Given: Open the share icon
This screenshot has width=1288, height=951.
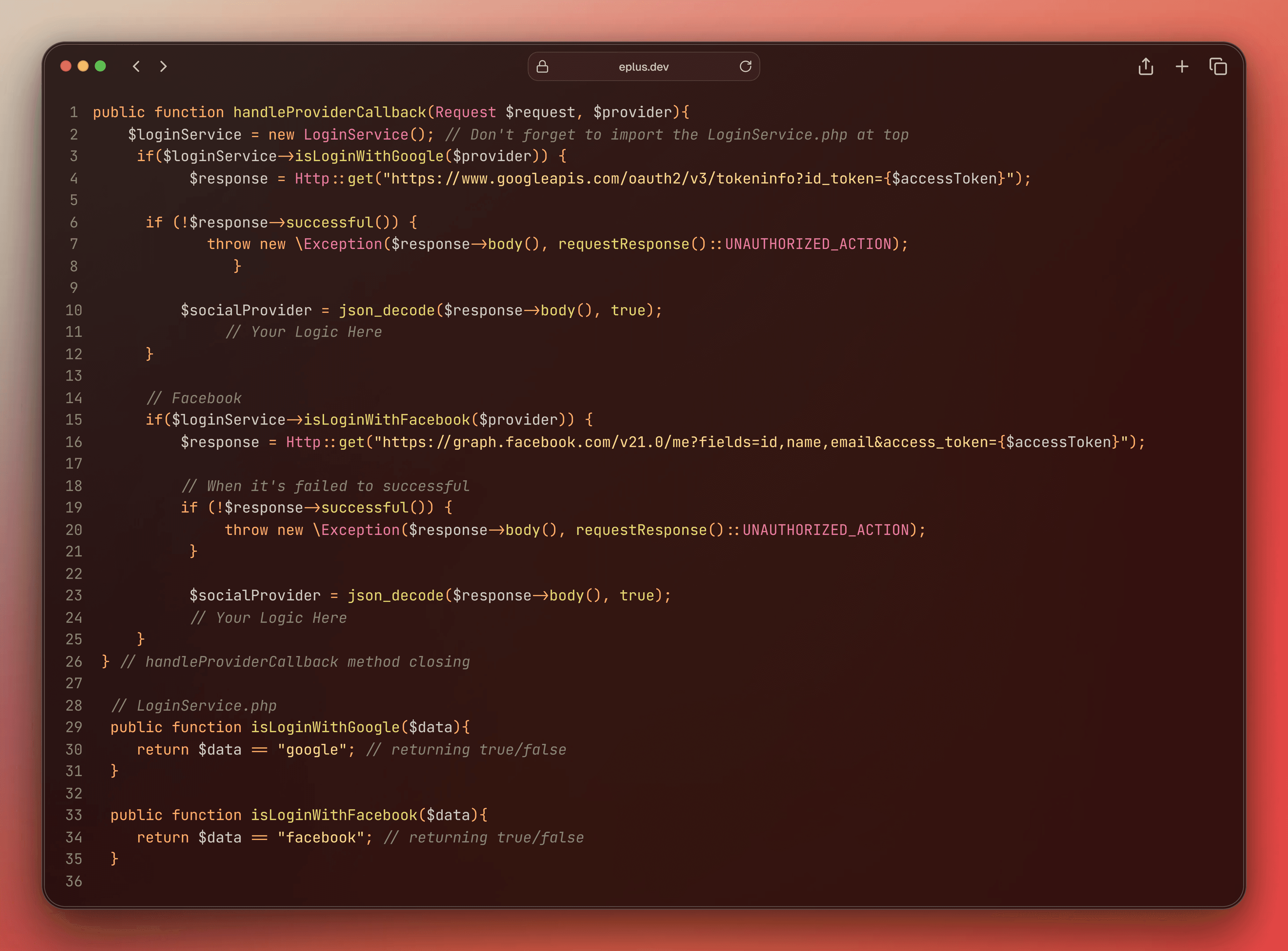Looking at the screenshot, I should 1145,67.
